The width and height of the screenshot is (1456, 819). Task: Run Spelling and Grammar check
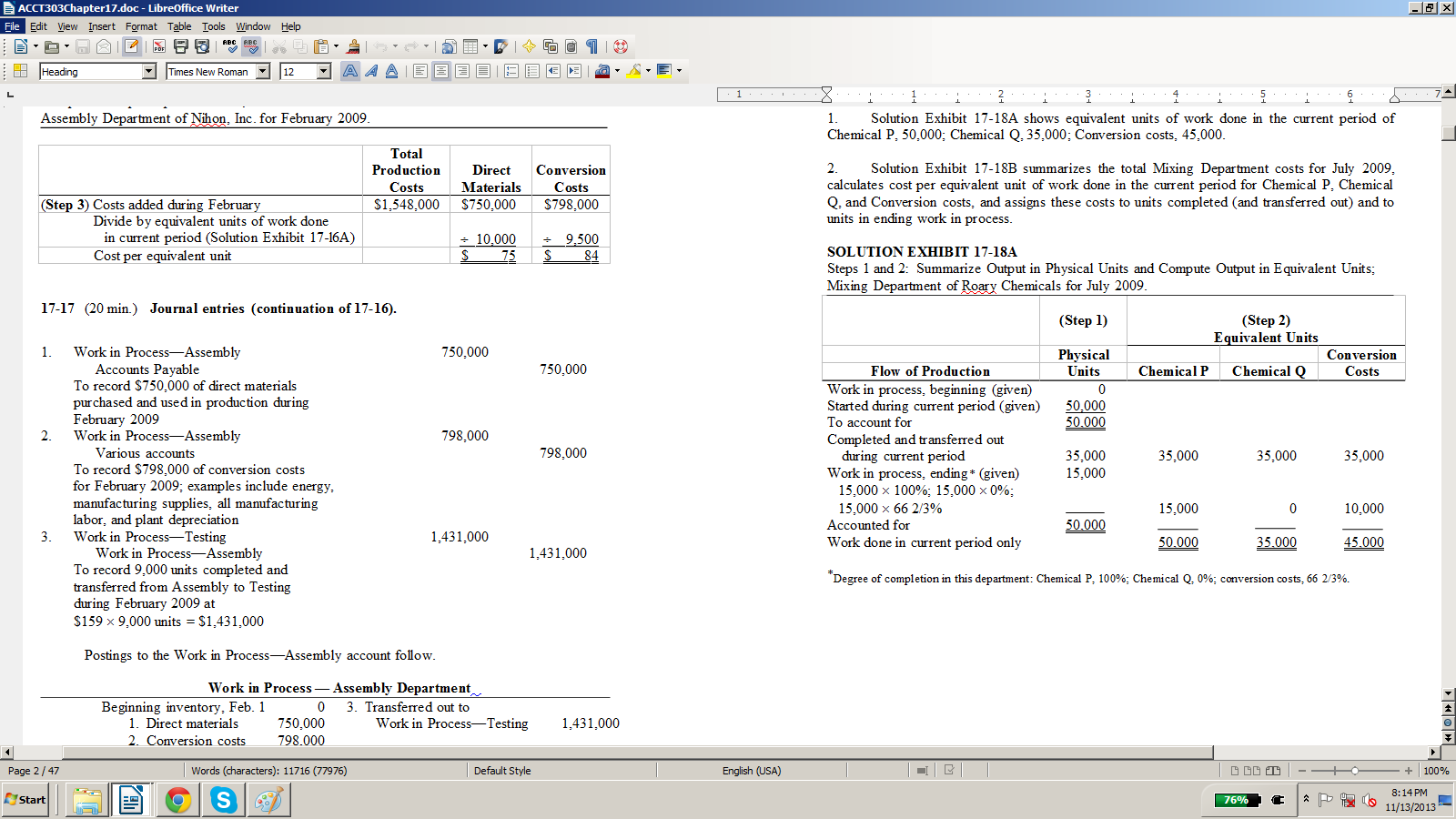pyautogui.click(x=229, y=46)
